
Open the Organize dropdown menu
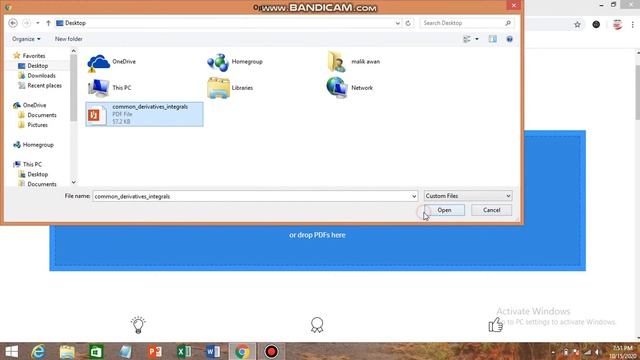pos(26,39)
